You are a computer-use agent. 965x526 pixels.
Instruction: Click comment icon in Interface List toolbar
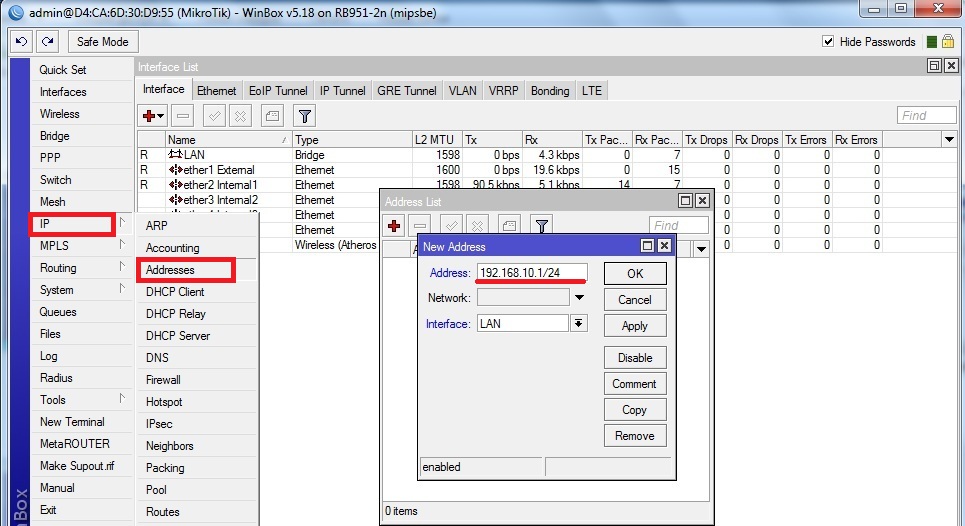click(272, 116)
